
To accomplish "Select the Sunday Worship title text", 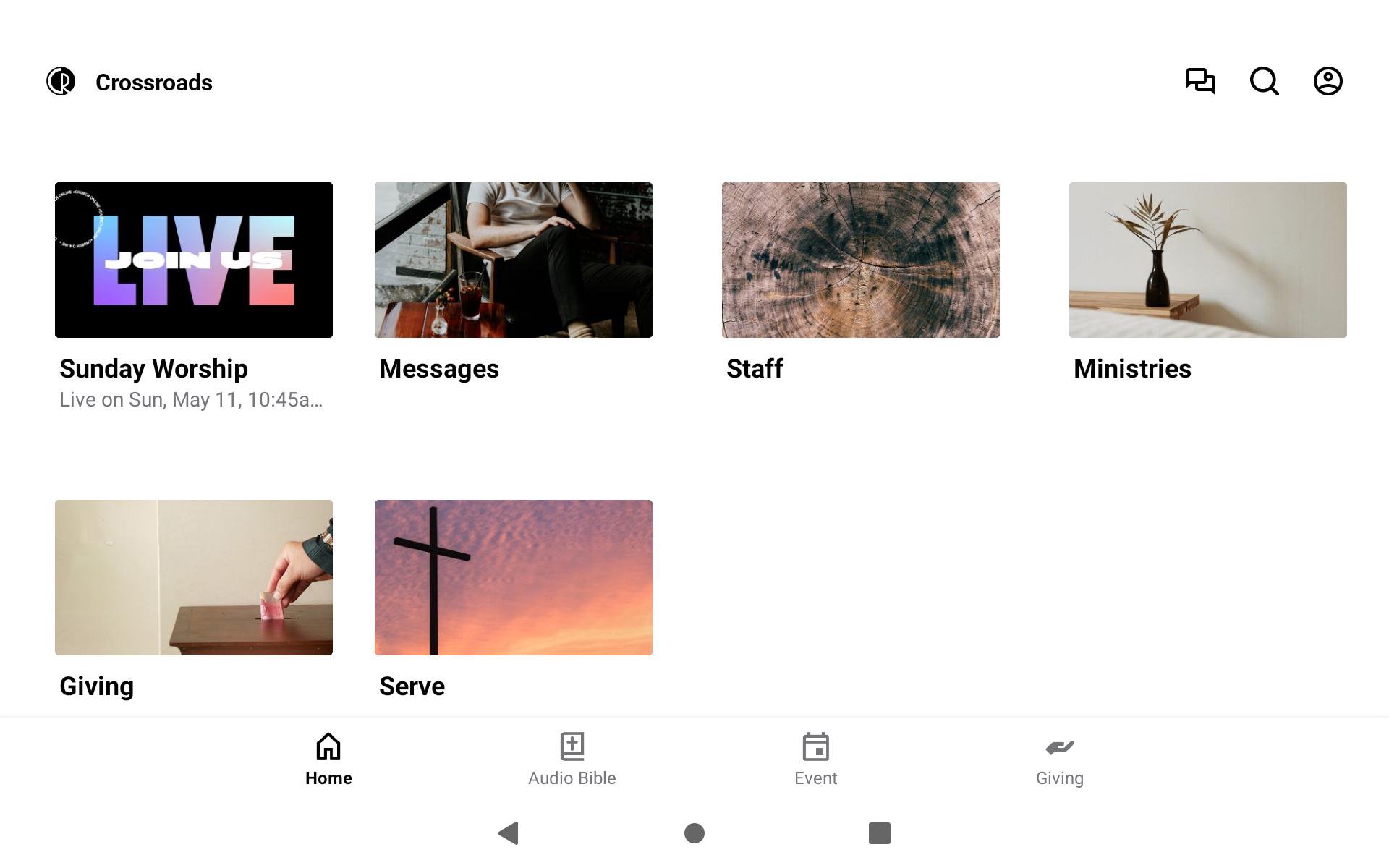I will click(153, 369).
